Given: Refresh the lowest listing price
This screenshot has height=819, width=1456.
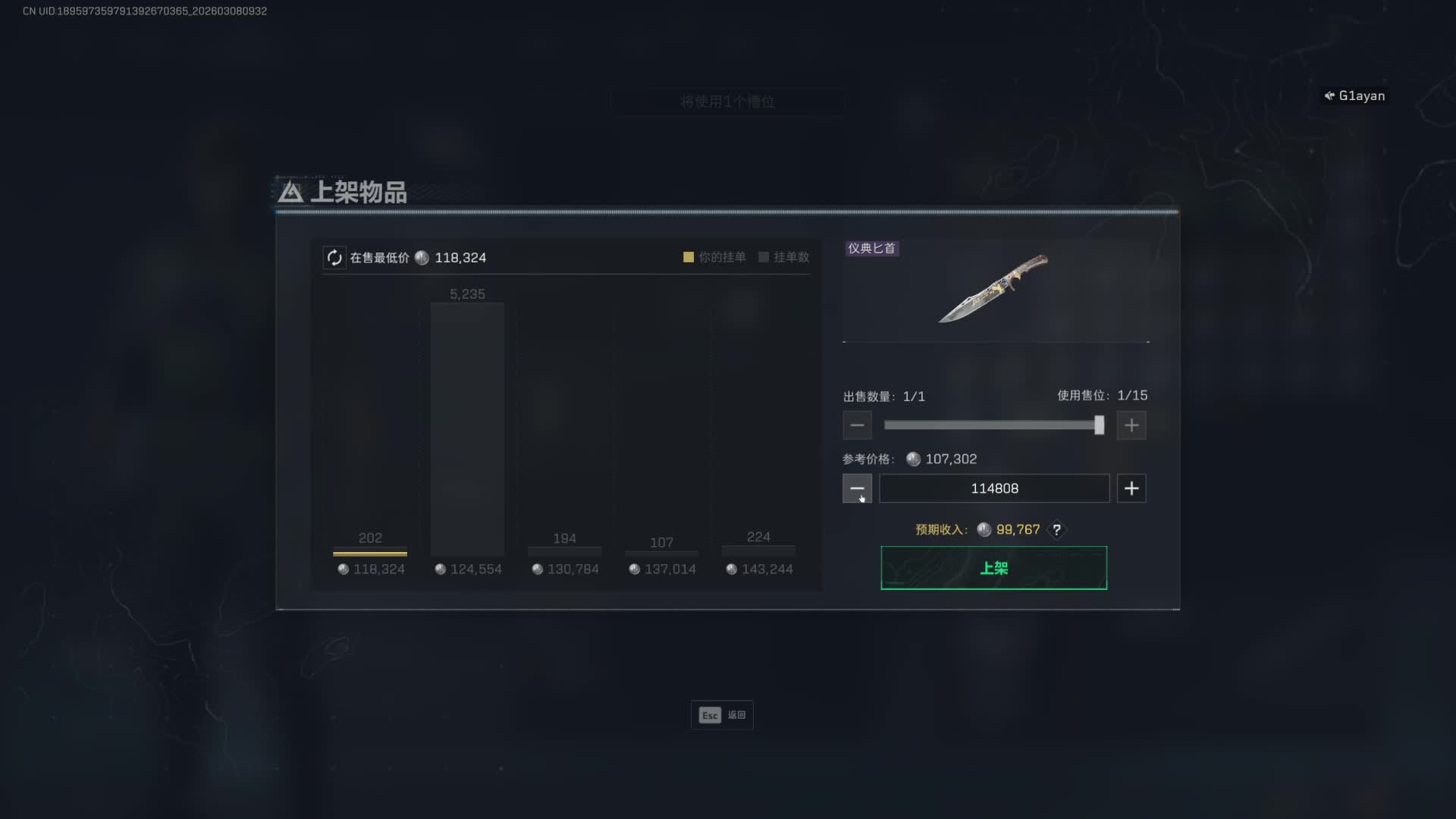Looking at the screenshot, I should [x=334, y=258].
